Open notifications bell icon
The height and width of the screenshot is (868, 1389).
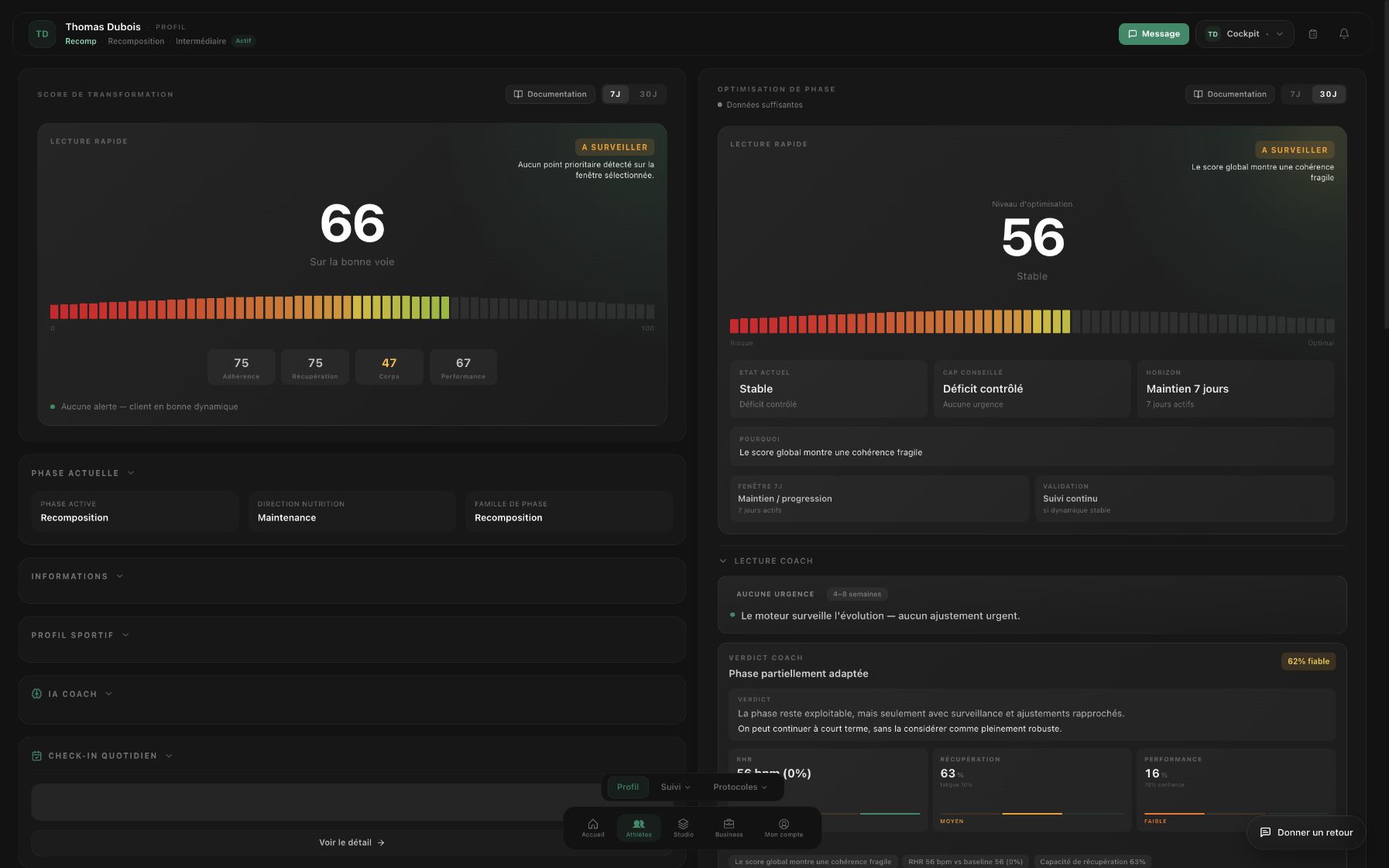pyautogui.click(x=1344, y=34)
